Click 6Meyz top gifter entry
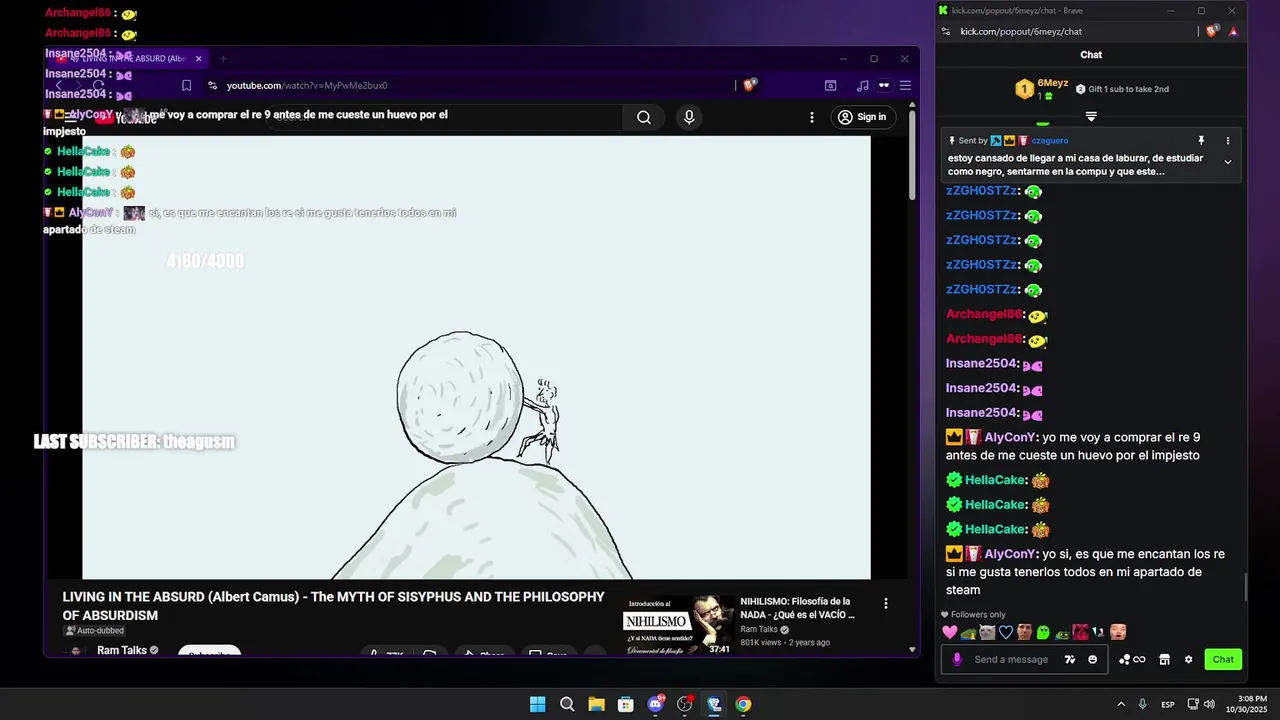Viewport: 1280px width, 720px height. [1041, 89]
